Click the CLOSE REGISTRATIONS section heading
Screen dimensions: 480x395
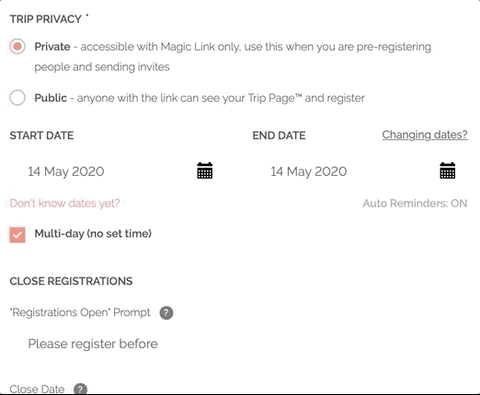tap(71, 281)
